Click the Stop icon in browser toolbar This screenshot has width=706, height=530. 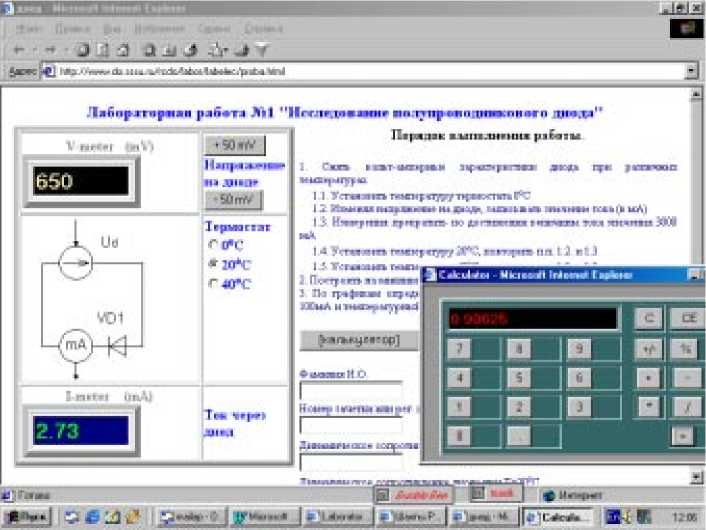pos(82,50)
